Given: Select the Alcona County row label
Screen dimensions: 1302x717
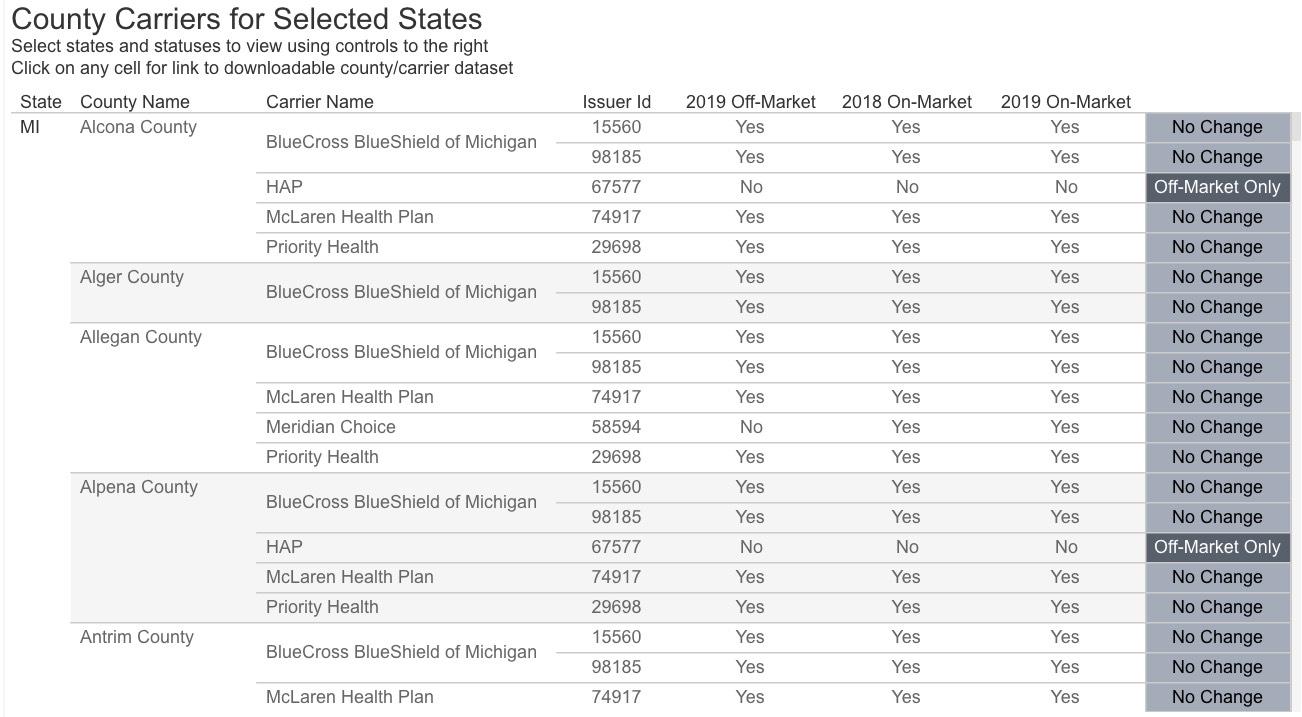Looking at the screenshot, I should (138, 127).
